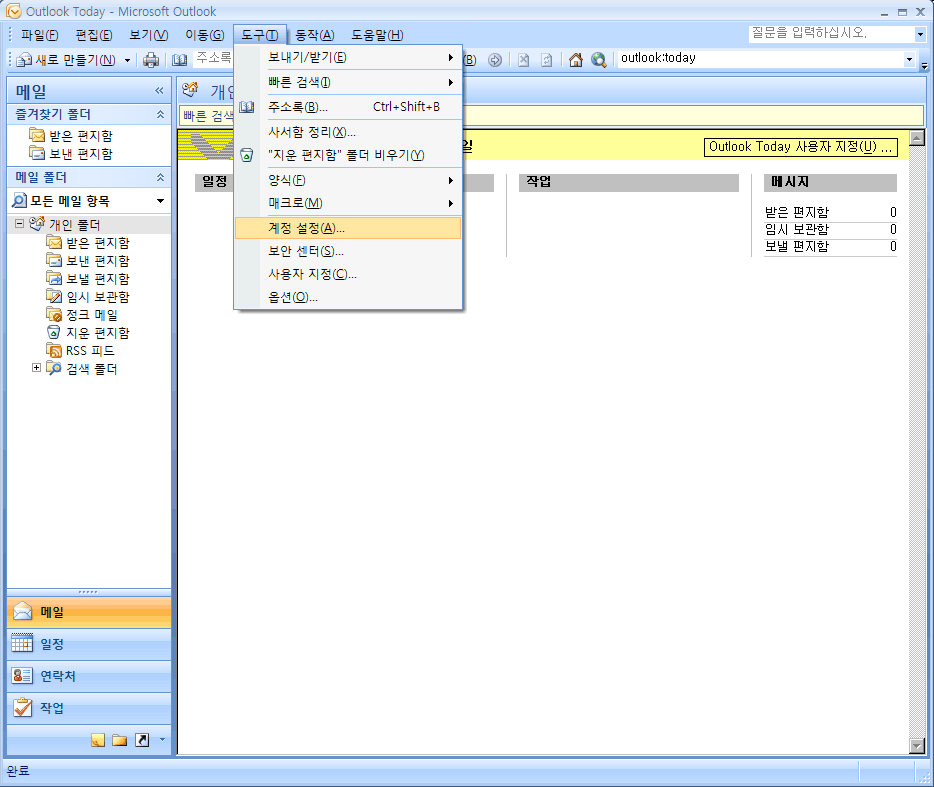Choose 사서함 정리(X)... menu entry
The height and width of the screenshot is (787, 934).
click(x=348, y=132)
